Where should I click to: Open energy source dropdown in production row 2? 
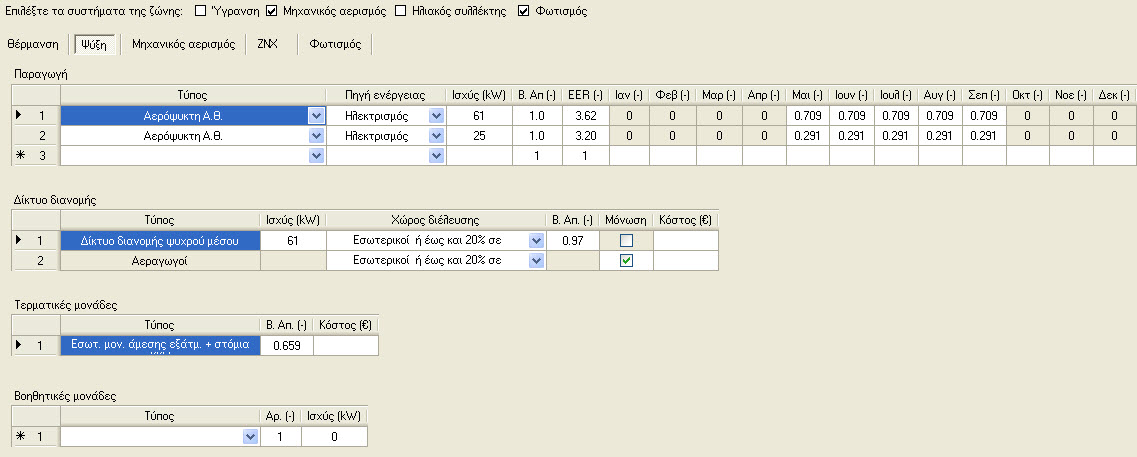(x=436, y=136)
